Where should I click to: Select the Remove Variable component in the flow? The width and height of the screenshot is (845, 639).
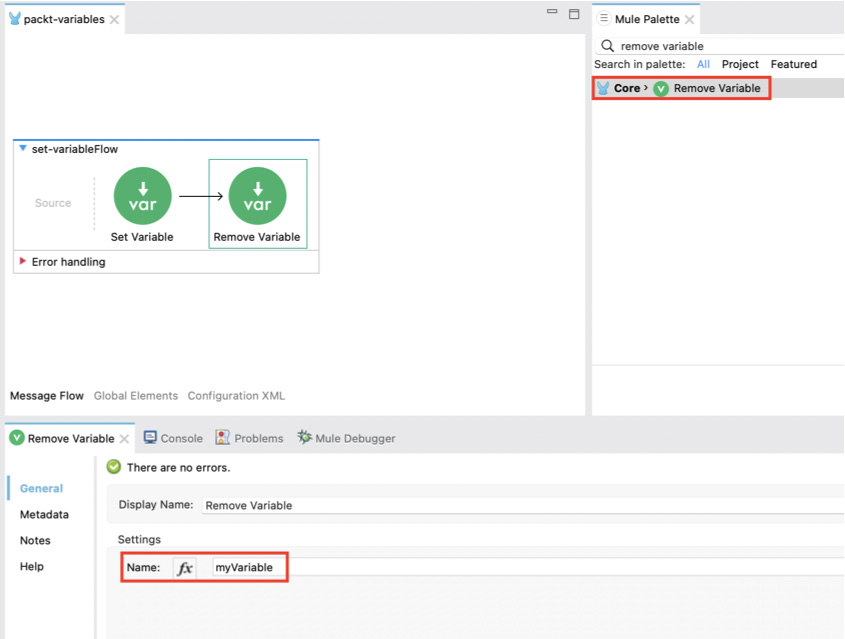click(258, 196)
